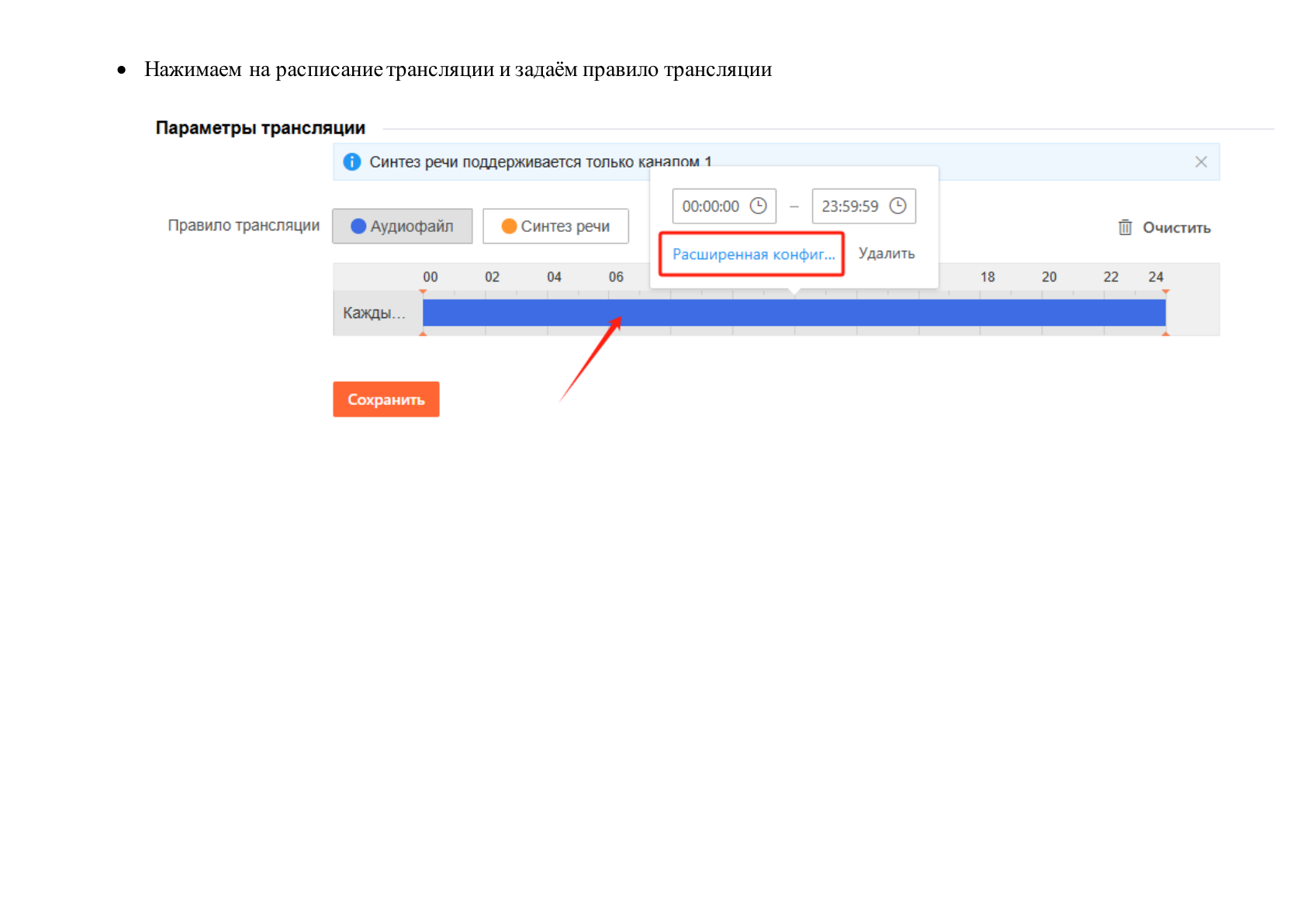Click the 02 hour mark on the timeline
Screen dimensions: 1307x924
[493, 277]
